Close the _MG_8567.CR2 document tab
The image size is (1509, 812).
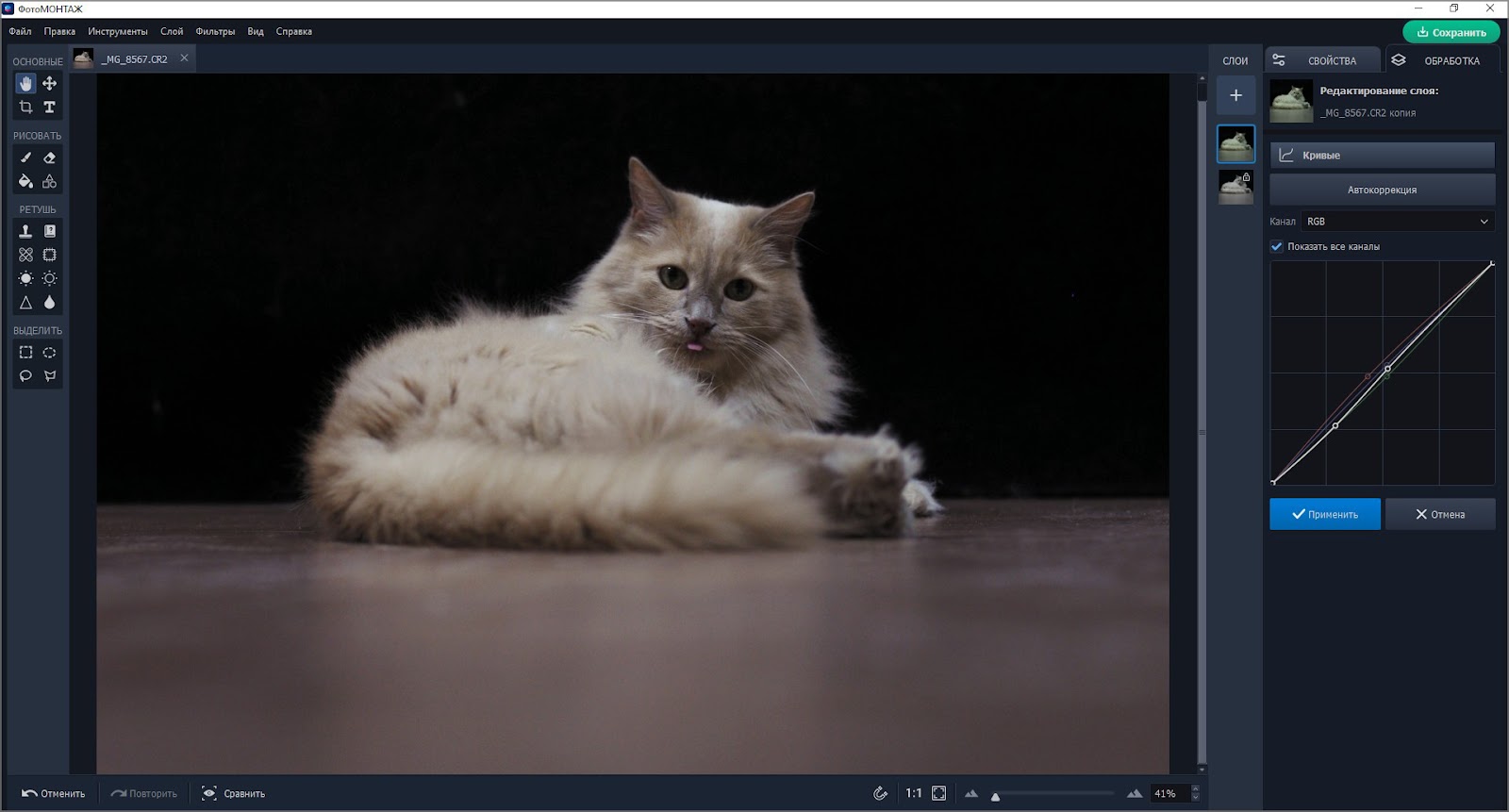(x=184, y=58)
